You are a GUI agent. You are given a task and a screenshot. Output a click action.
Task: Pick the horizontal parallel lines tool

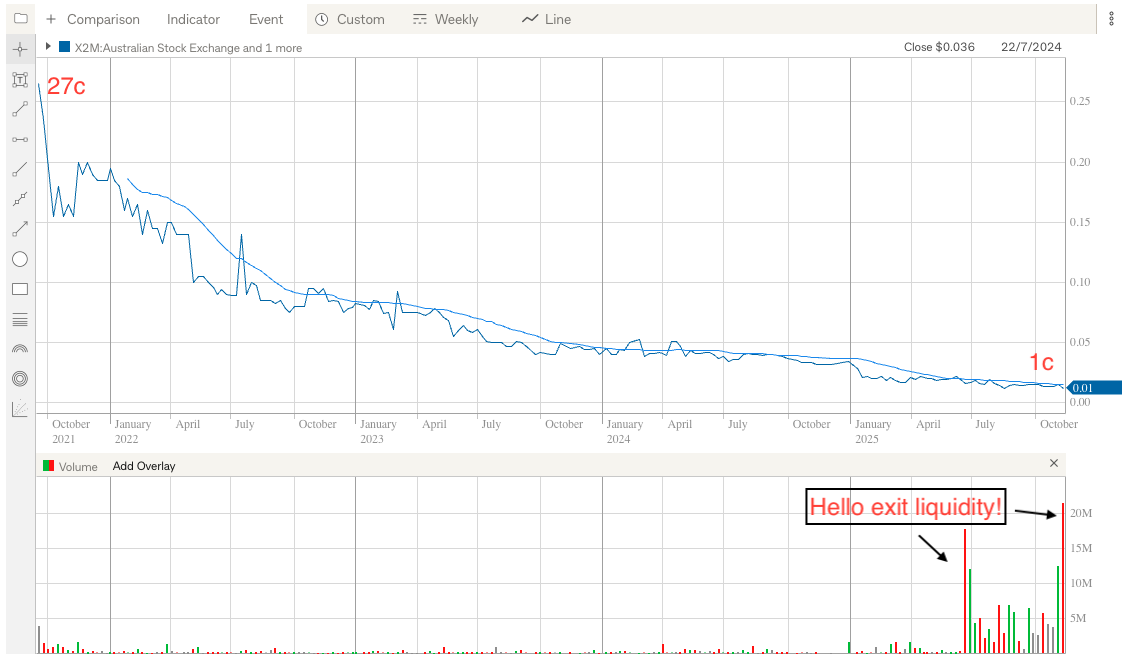point(20,320)
